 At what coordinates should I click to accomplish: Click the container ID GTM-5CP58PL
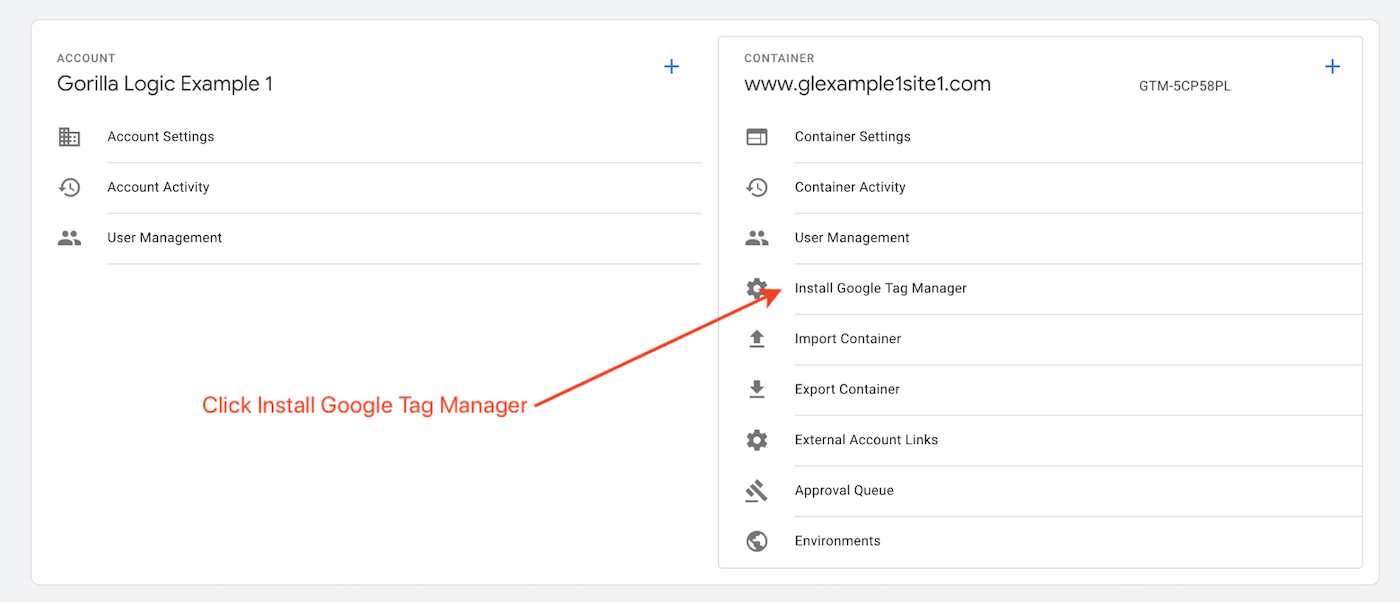click(1185, 86)
